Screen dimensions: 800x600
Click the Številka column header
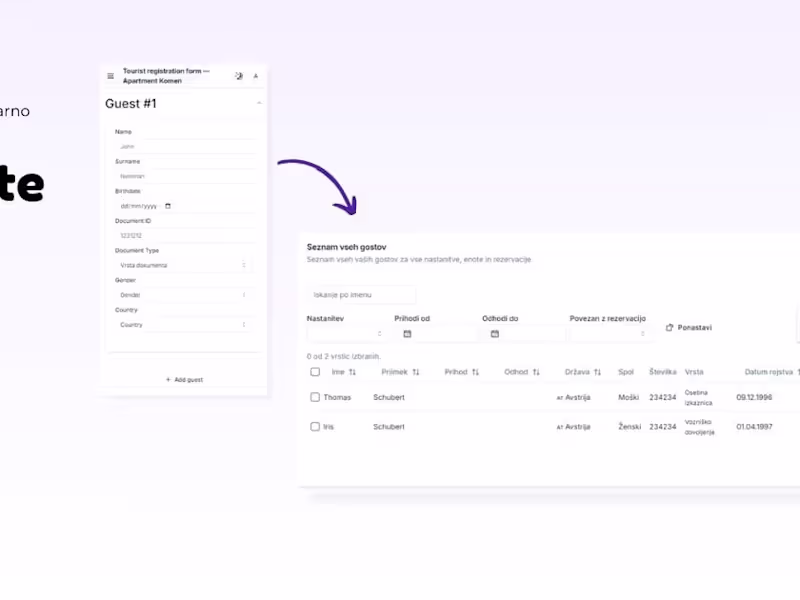point(662,372)
